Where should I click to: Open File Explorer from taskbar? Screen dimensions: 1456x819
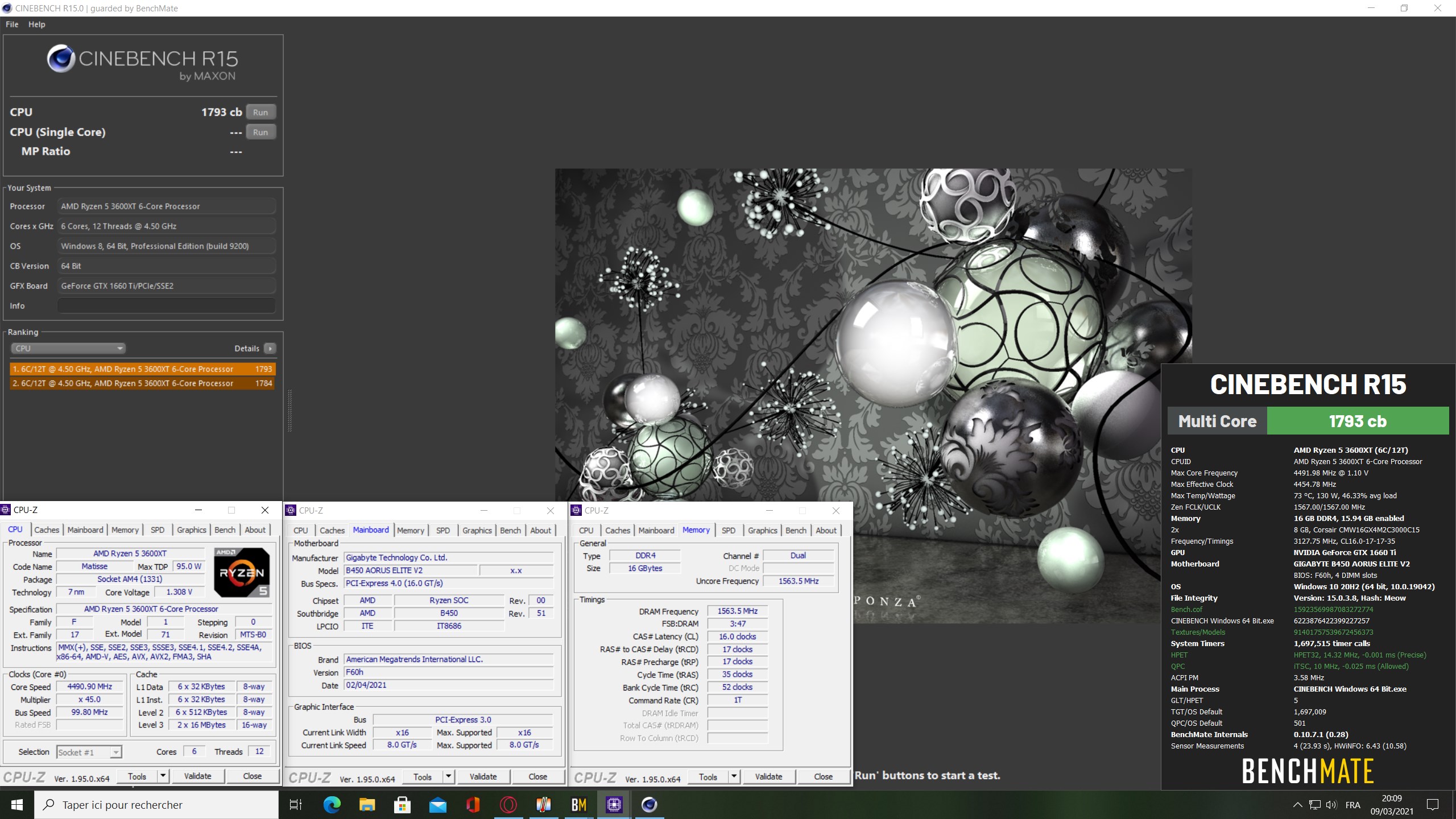pyautogui.click(x=367, y=805)
